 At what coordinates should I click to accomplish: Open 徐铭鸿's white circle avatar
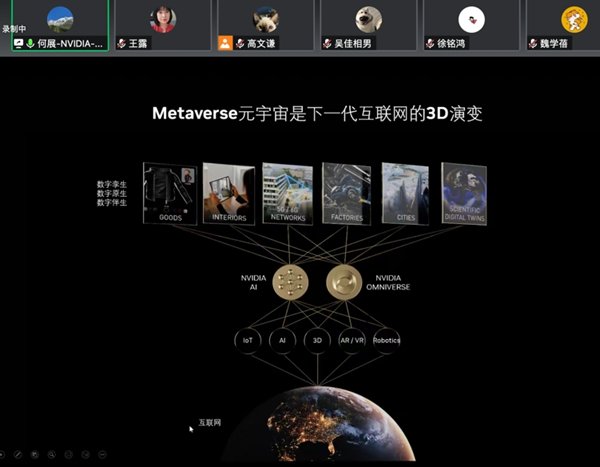(471, 20)
